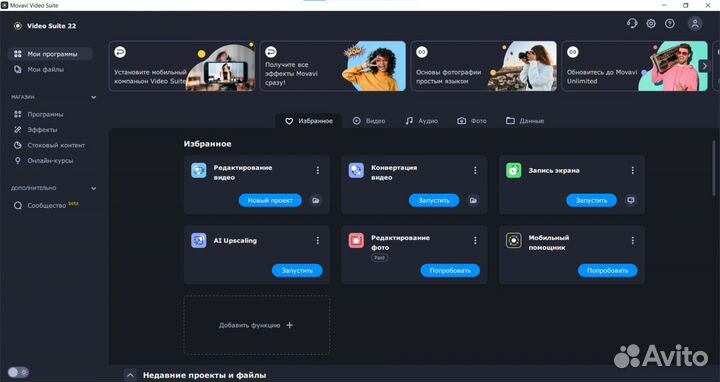Image resolution: width=720 pixels, height=382 pixels.
Task: Open the support headset icon
Action: pyautogui.click(x=632, y=23)
